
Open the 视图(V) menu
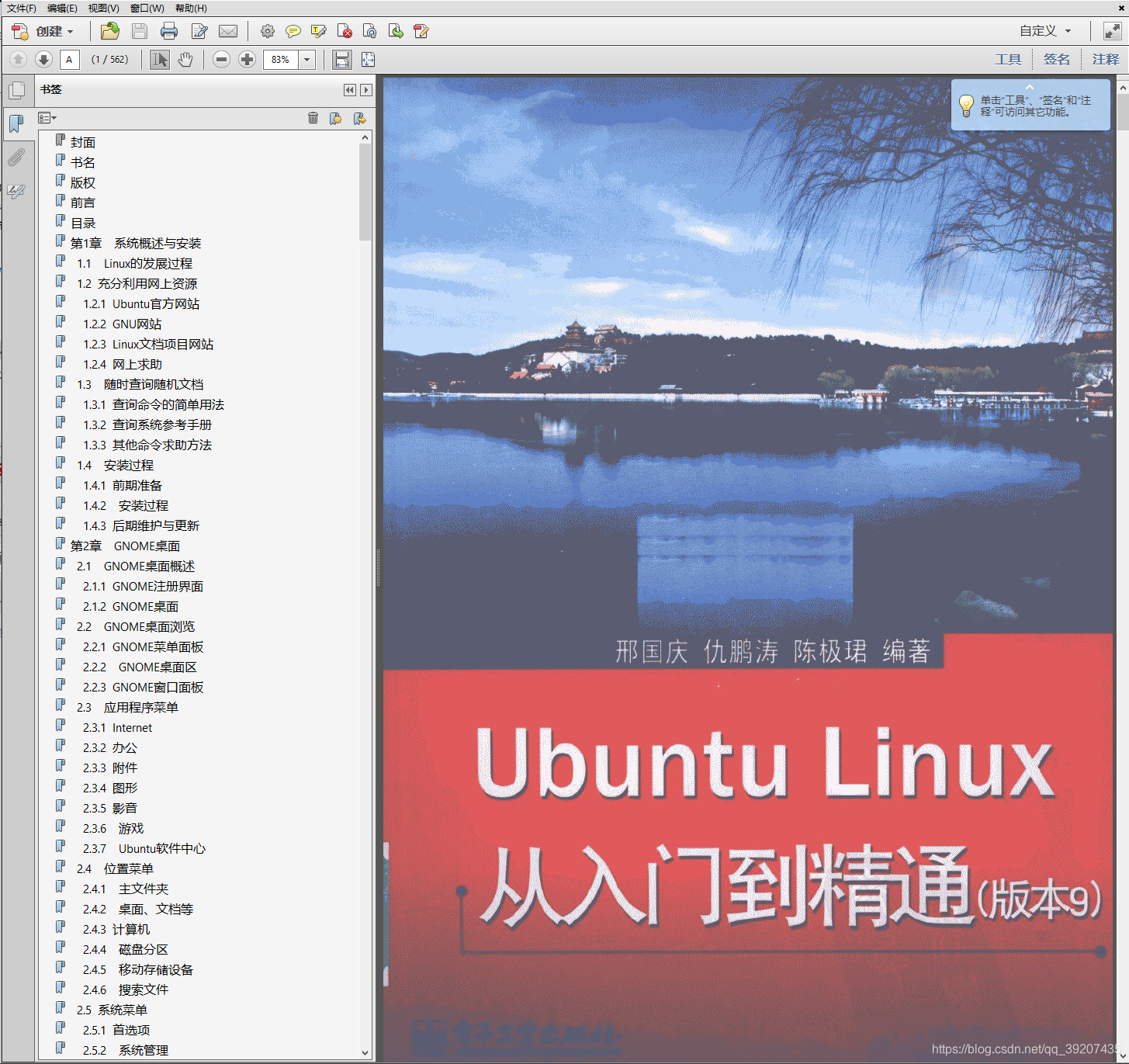pos(103,8)
